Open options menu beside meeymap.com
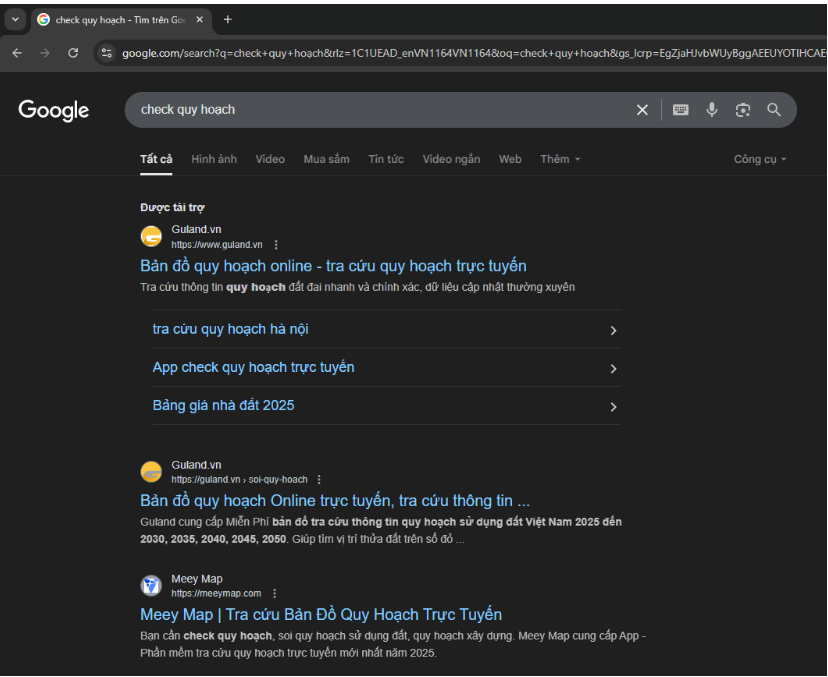 (275, 594)
